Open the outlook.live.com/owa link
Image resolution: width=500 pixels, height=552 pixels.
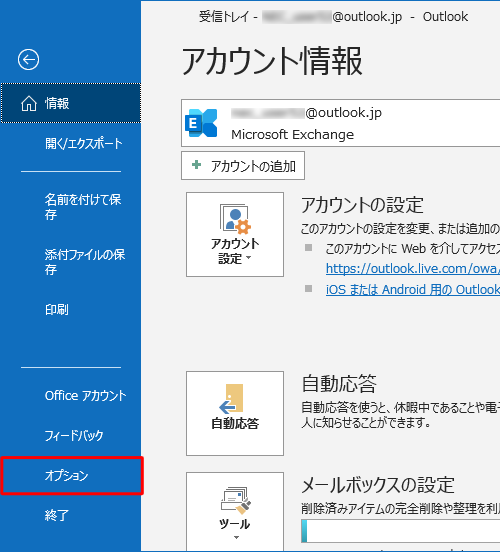413,269
